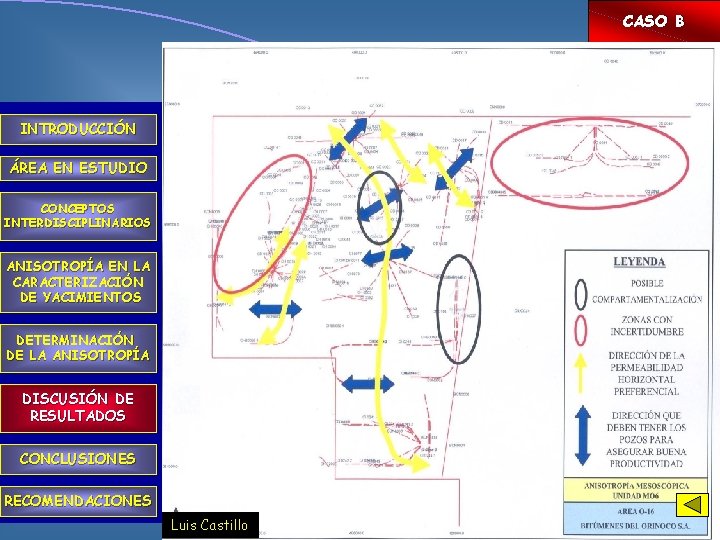Select CONCEPTOS INTERDISCIPLINARIOS menu item
Image resolution: width=720 pixels, height=540 pixels.
[79, 216]
